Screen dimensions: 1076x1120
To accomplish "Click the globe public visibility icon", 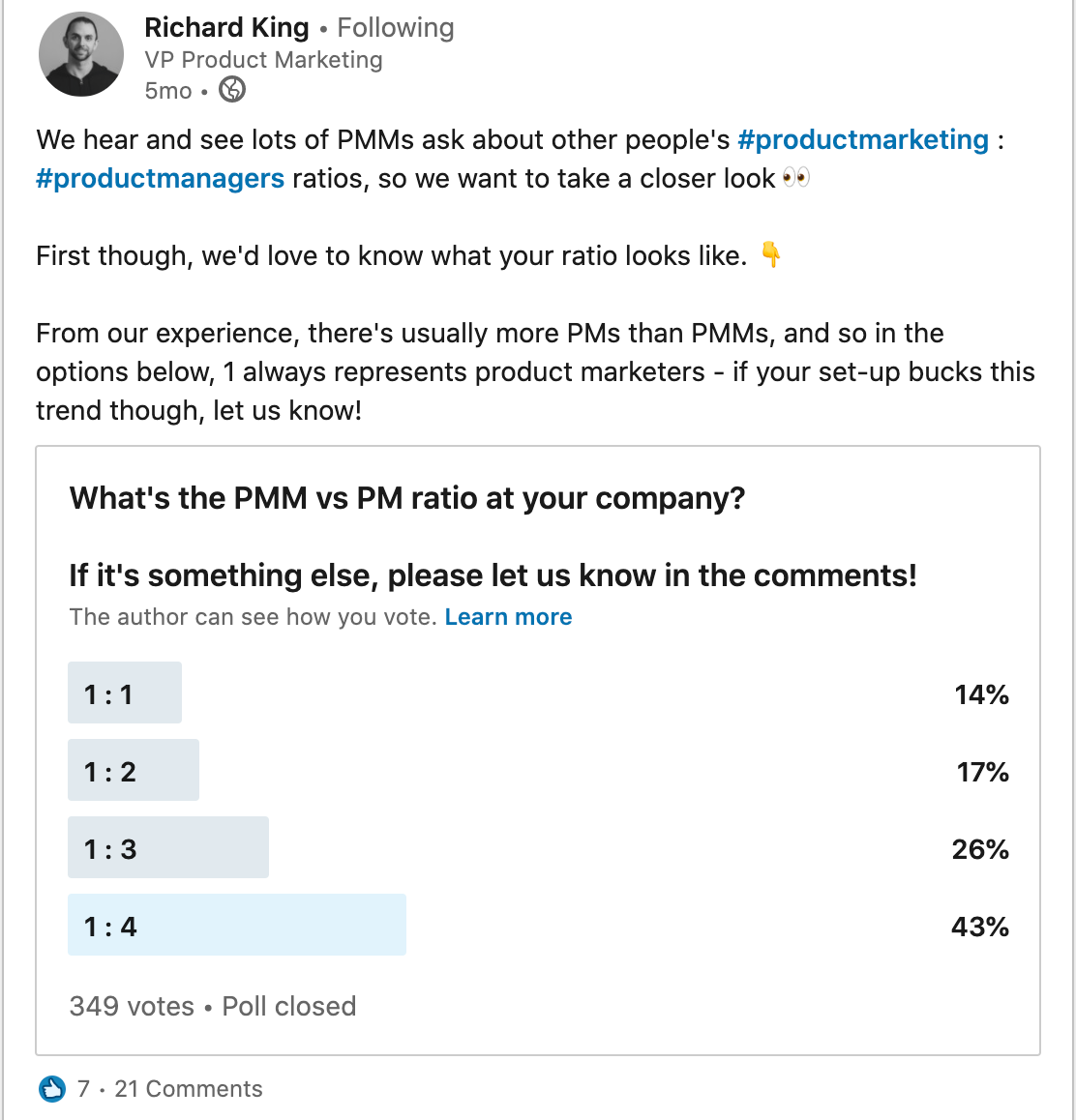I will 232,90.
